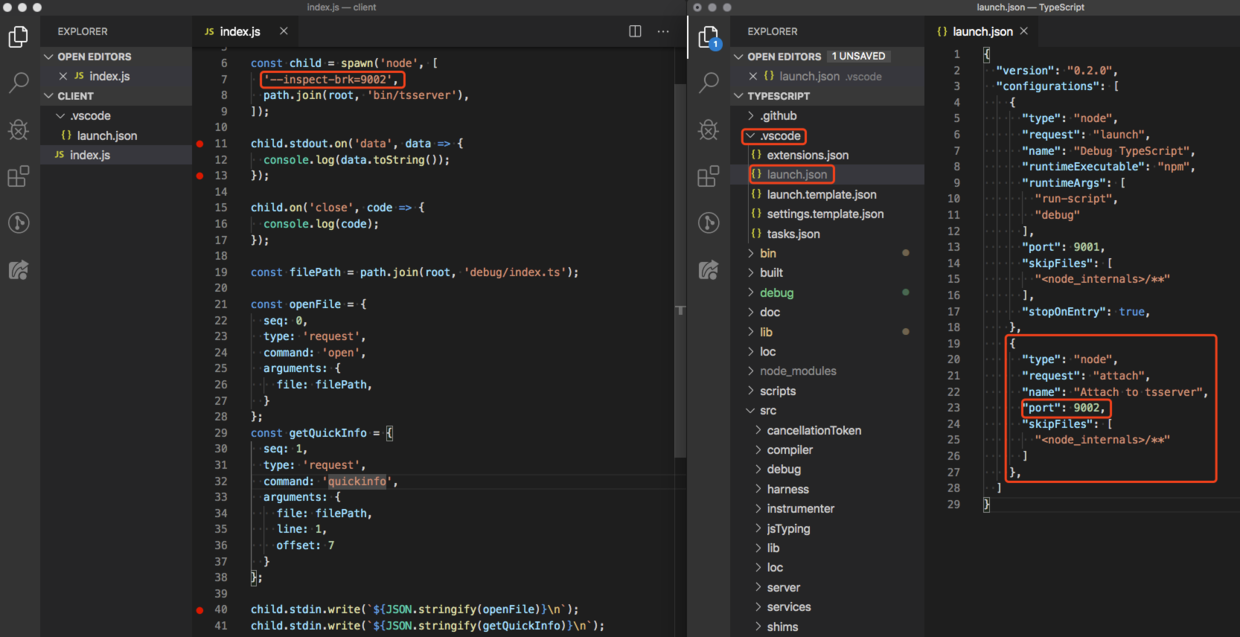Screen dimensions: 1240x637
Task: Open the Search view in the left window
Action: (18, 83)
